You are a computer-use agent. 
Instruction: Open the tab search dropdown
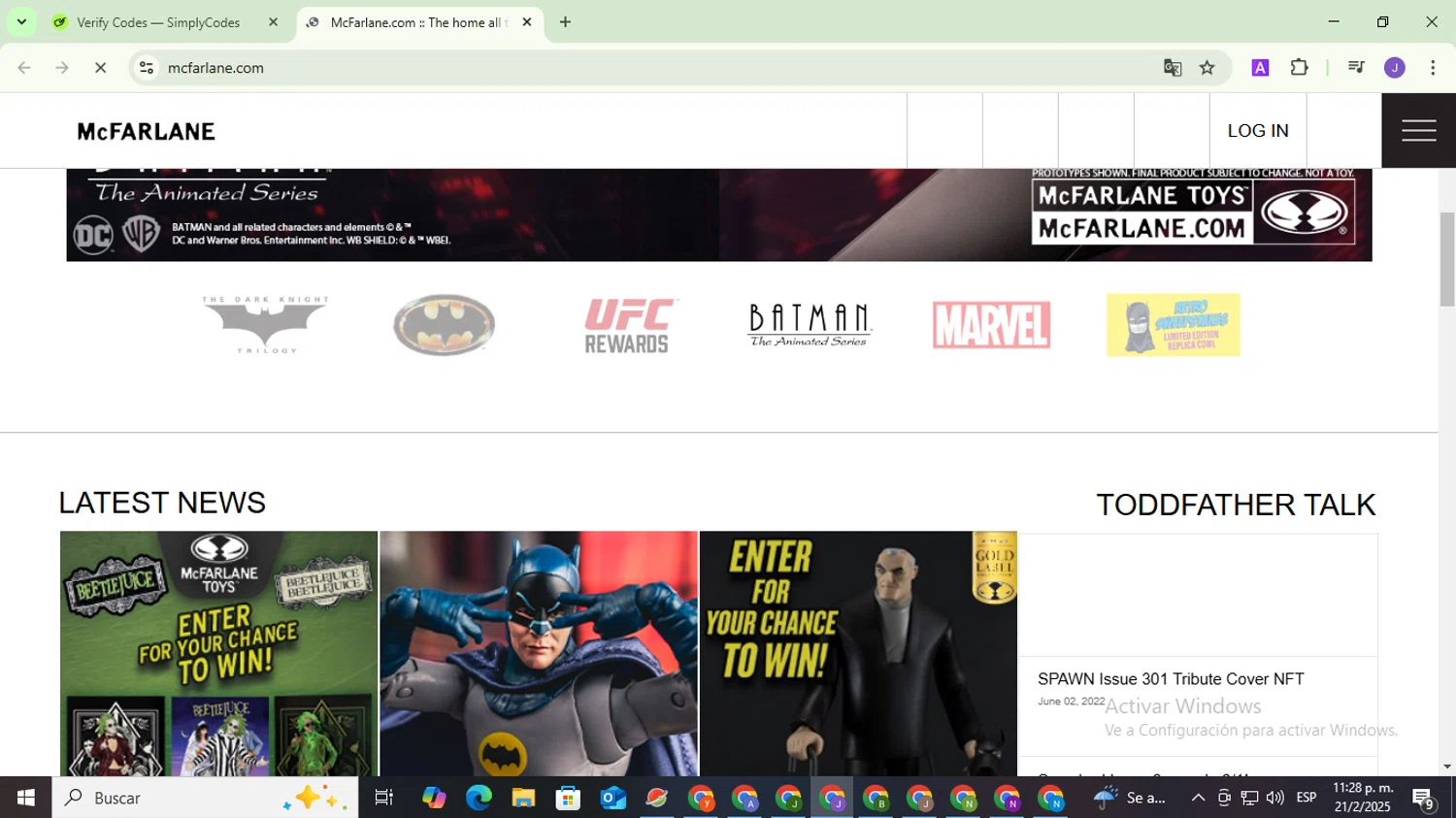point(21,21)
